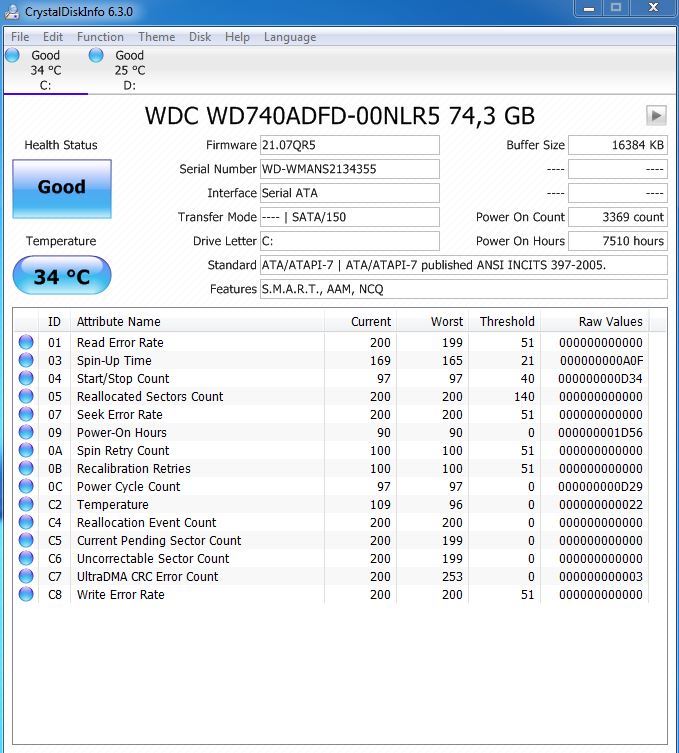Click status orb for Start/Stop Count

[x=26, y=378]
